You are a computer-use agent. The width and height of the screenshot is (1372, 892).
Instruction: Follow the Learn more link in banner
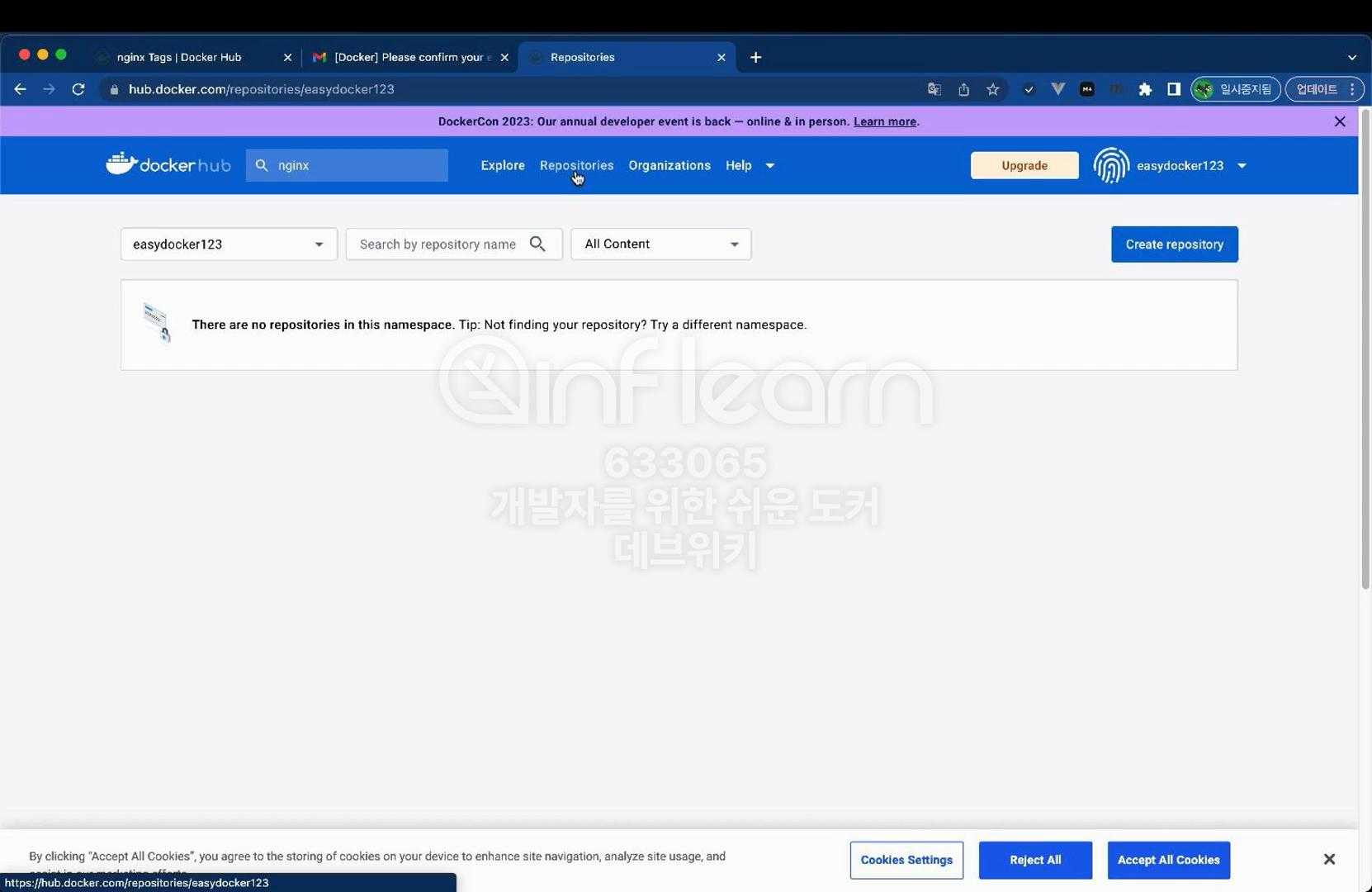(885, 121)
